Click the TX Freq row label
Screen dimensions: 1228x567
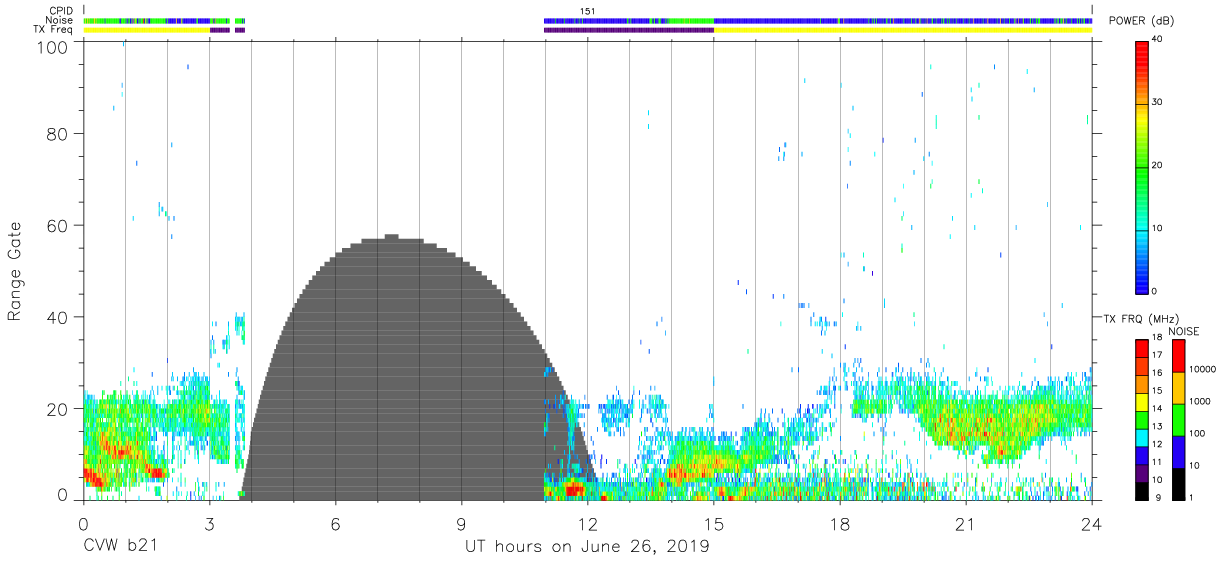pos(54,30)
